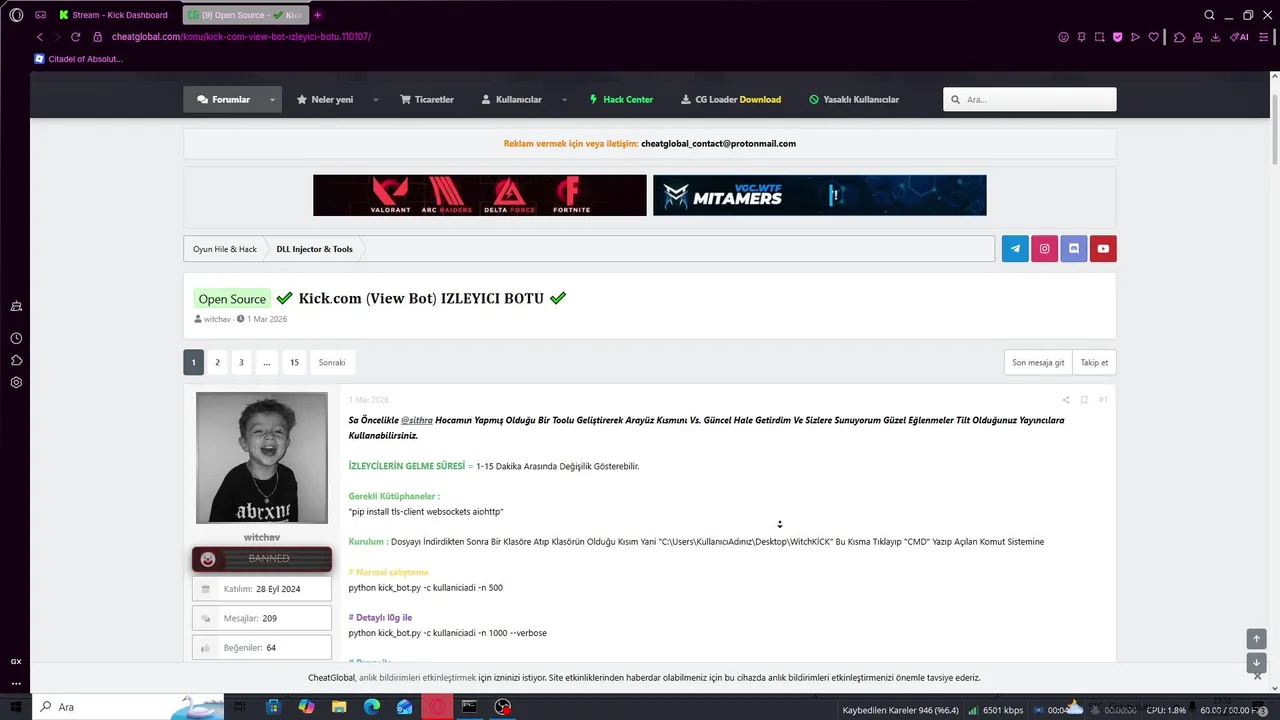
Task: Open browser downloads icon
Action: click(1215, 37)
